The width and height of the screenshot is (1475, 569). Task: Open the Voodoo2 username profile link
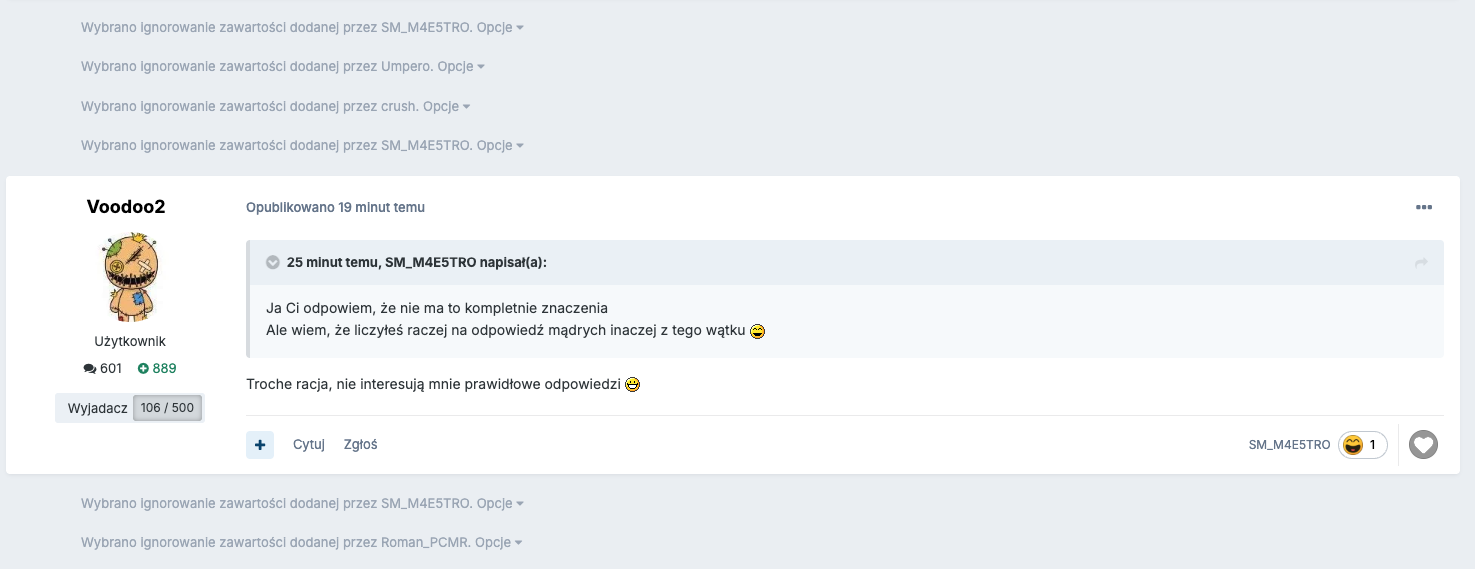126,207
